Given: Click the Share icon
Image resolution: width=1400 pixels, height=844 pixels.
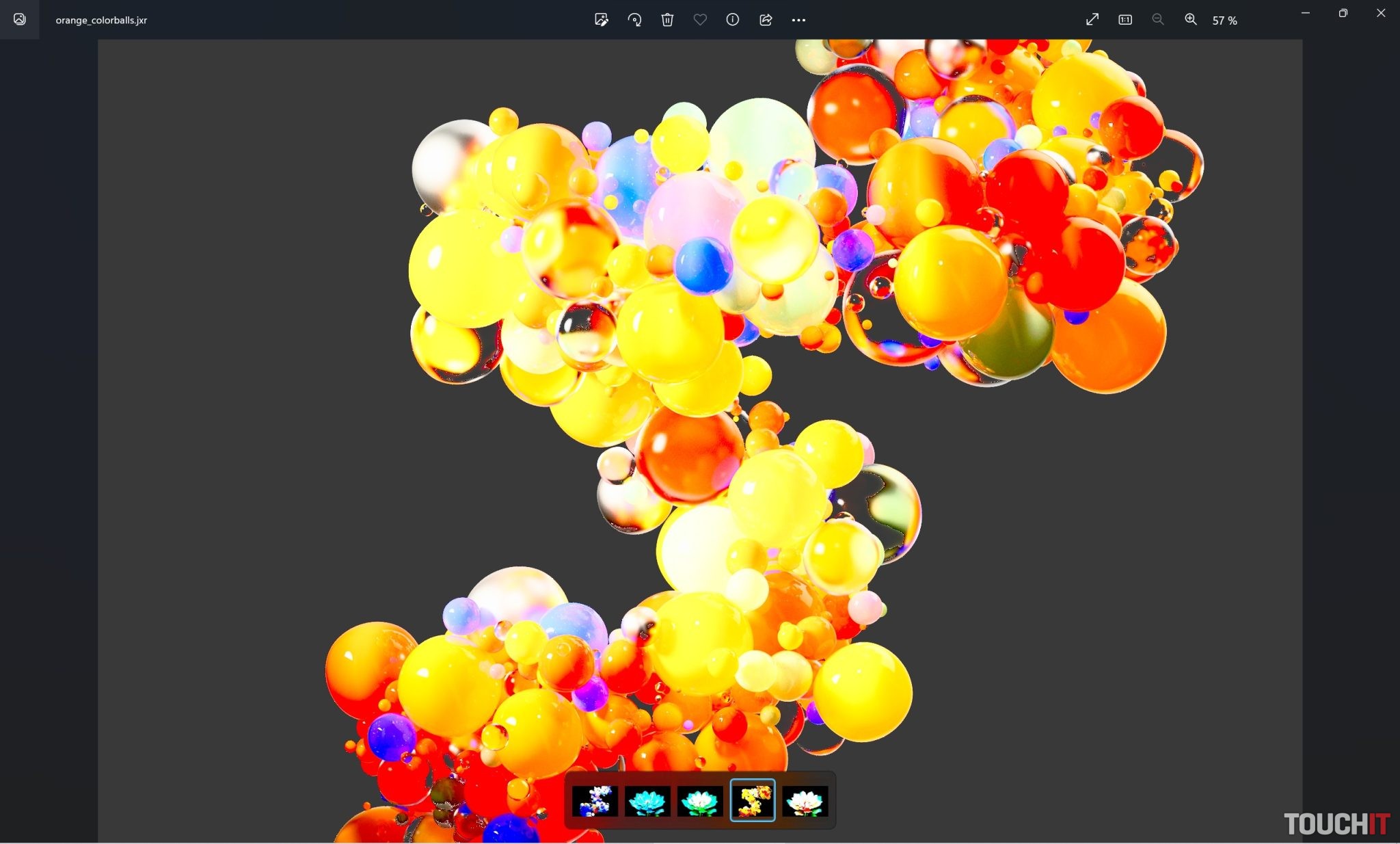Looking at the screenshot, I should [766, 20].
